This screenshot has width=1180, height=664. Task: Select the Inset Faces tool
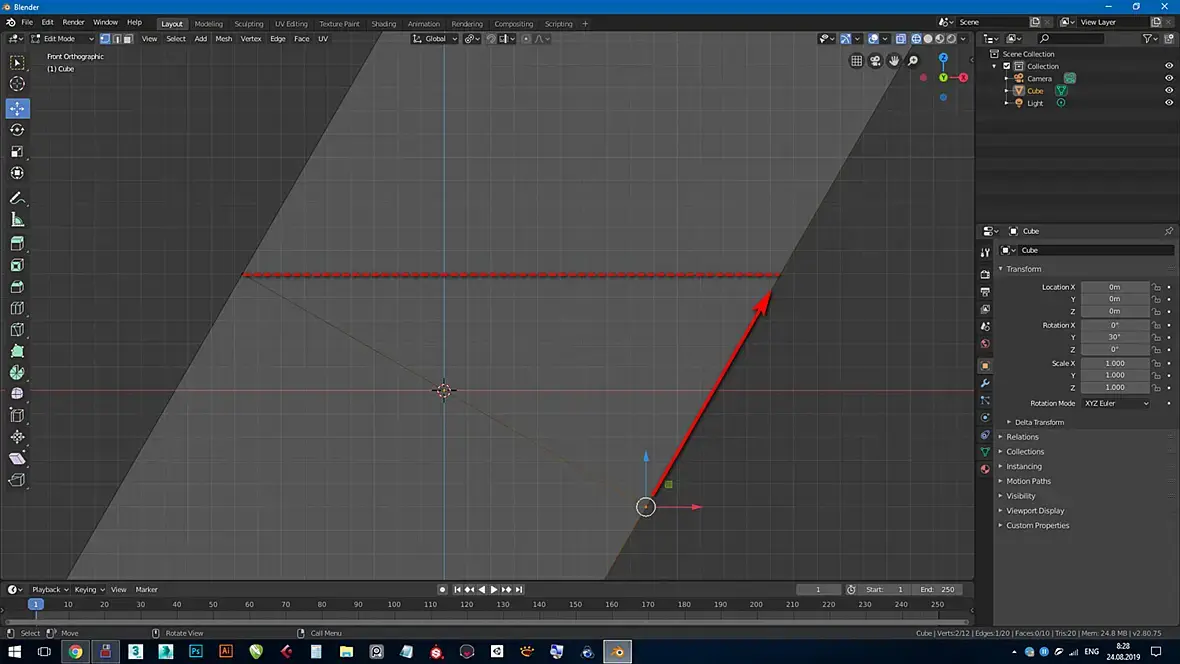[x=17, y=265]
